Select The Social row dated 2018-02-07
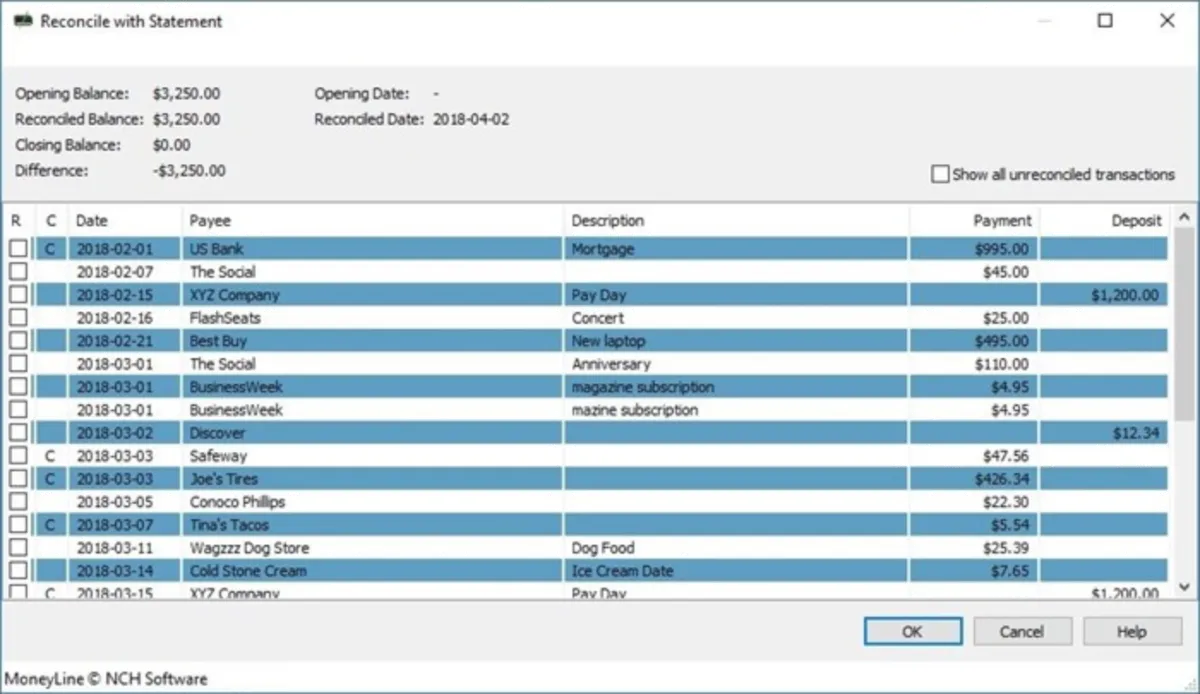This screenshot has height=694, width=1200. (x=600, y=272)
